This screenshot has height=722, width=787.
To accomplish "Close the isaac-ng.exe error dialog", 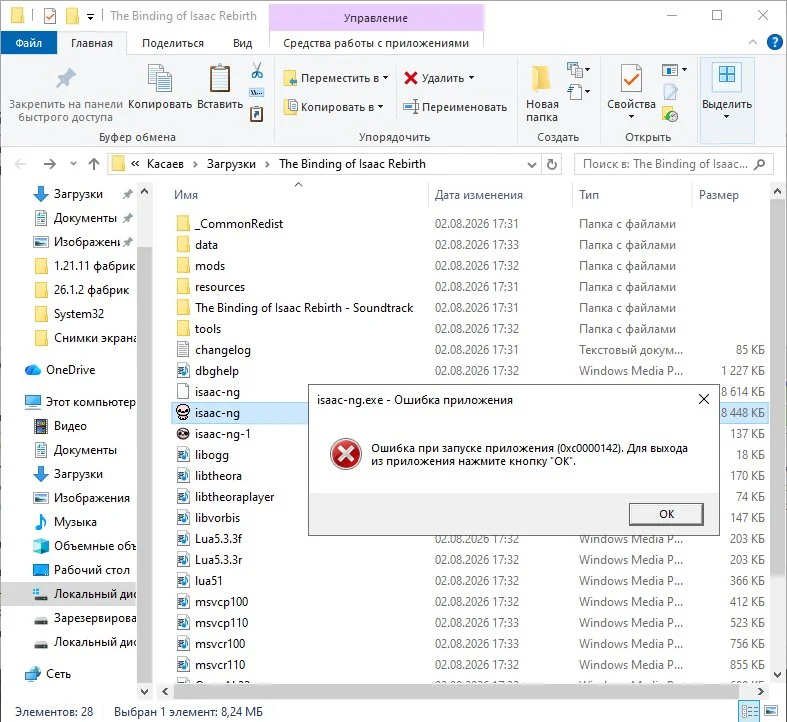I will point(704,400).
